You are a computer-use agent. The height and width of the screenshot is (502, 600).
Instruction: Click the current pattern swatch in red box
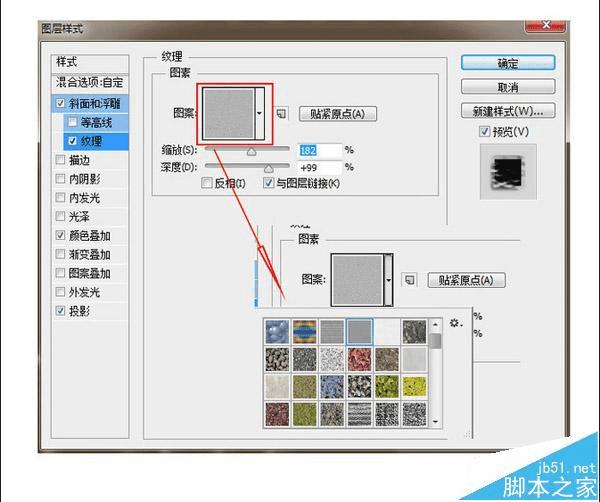point(228,113)
